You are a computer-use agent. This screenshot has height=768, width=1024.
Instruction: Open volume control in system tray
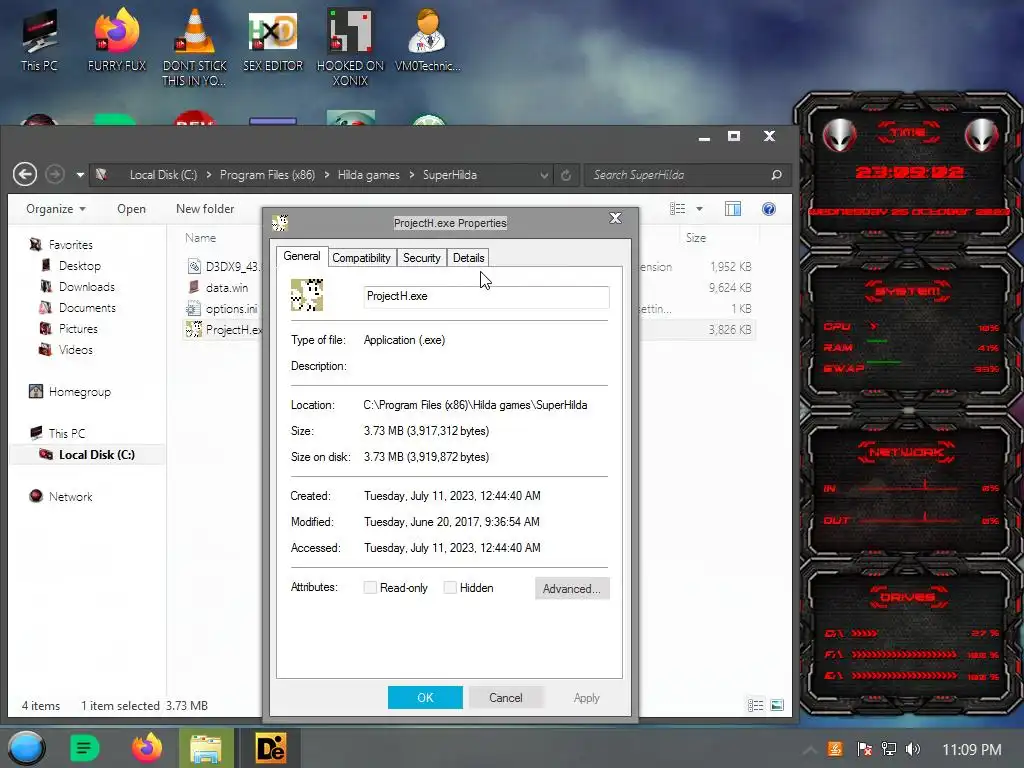913,749
